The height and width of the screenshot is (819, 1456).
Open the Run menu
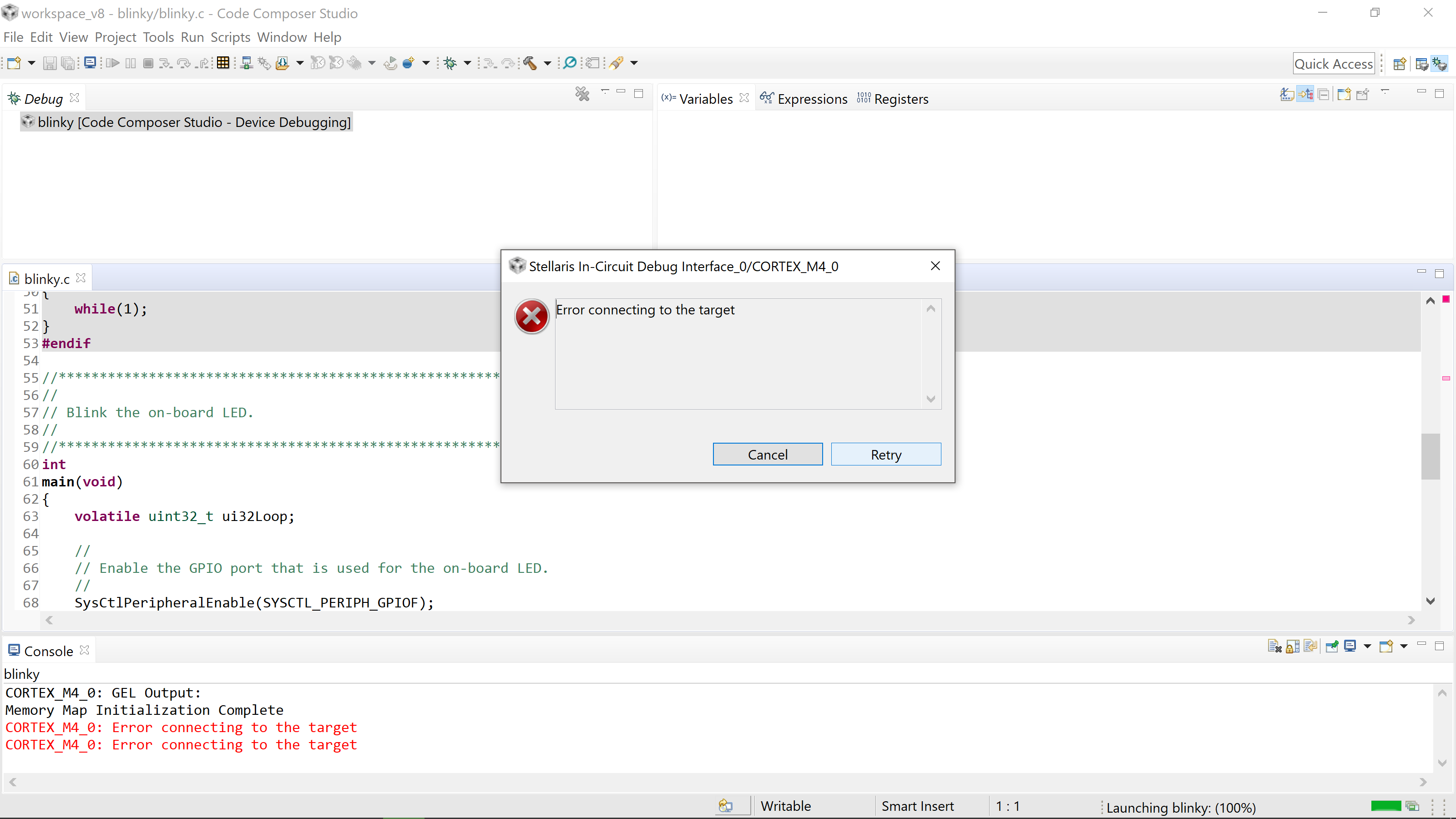192,37
